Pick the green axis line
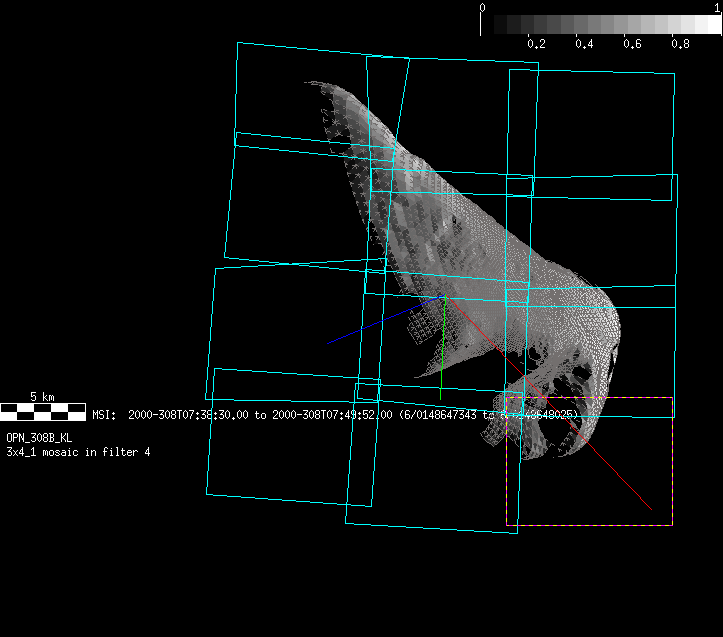723x637 pixels. click(441, 340)
